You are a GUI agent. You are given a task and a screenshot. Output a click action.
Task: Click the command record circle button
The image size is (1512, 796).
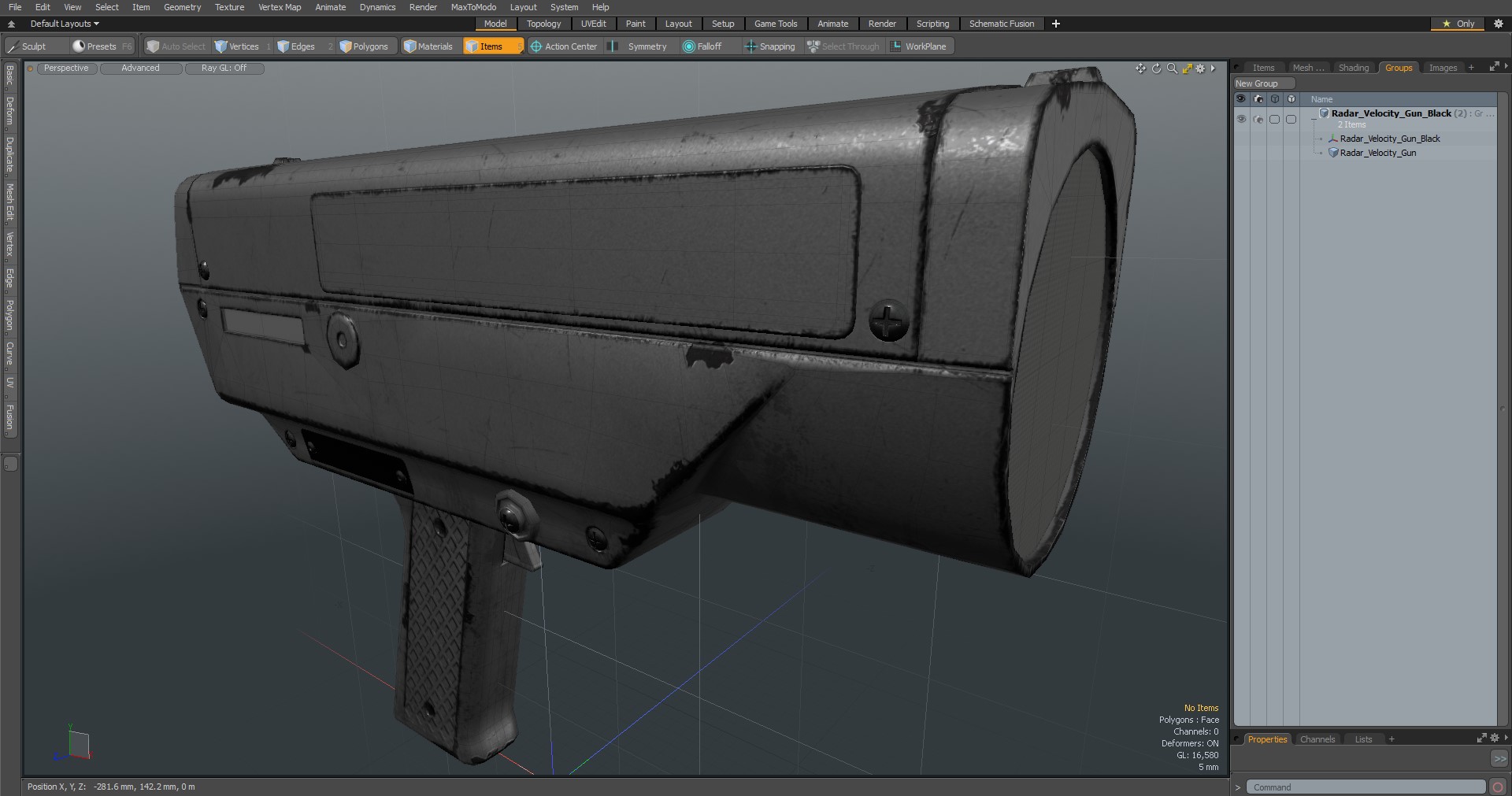click(1499, 787)
